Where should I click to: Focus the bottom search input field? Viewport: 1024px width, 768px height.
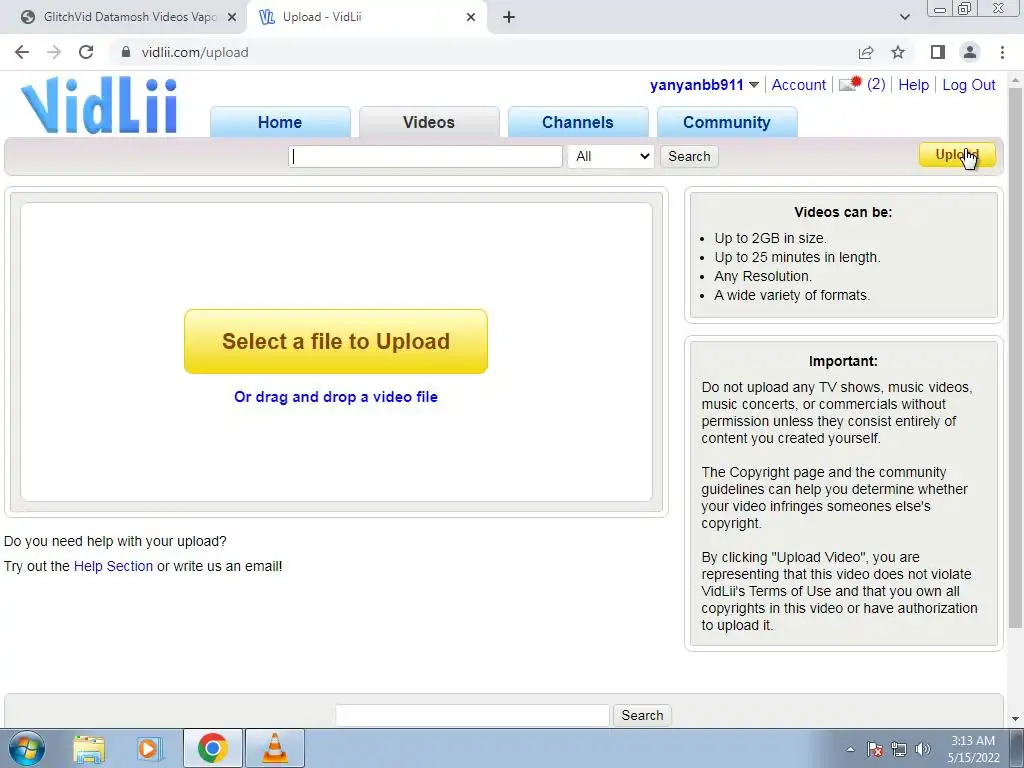472,715
